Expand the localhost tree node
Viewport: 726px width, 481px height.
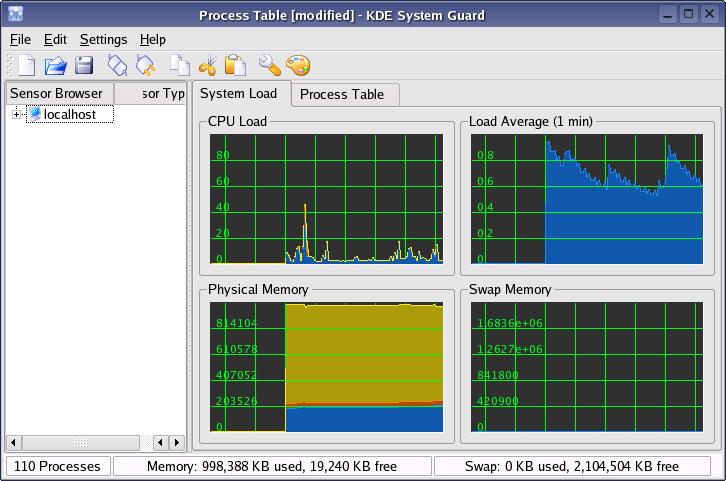[x=17, y=115]
